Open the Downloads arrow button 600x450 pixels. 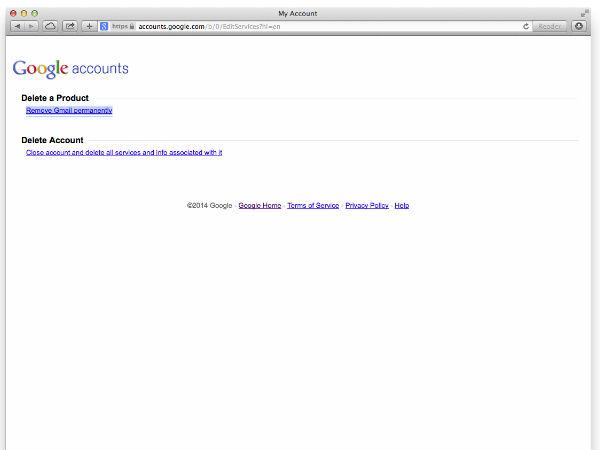click(x=579, y=26)
